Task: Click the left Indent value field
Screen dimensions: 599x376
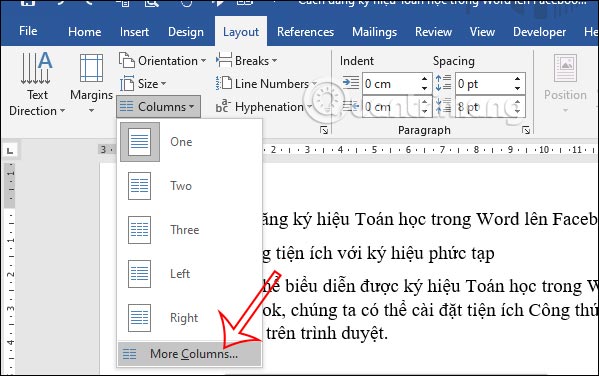Action: tap(391, 84)
